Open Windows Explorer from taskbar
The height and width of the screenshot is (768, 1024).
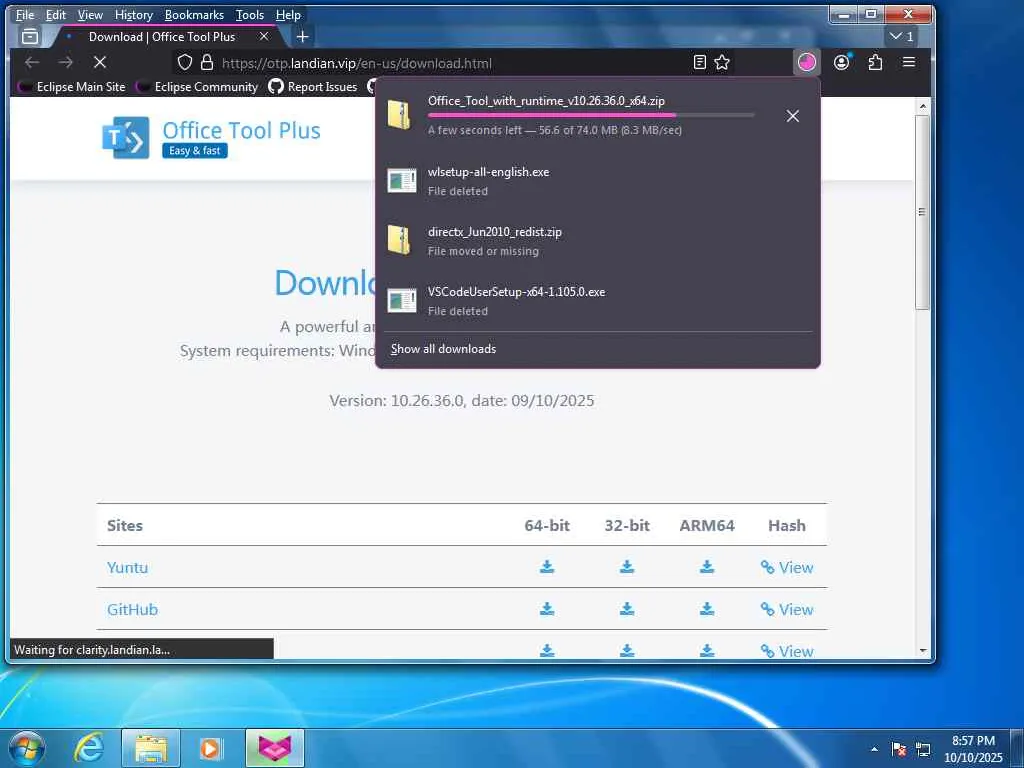[x=151, y=748]
